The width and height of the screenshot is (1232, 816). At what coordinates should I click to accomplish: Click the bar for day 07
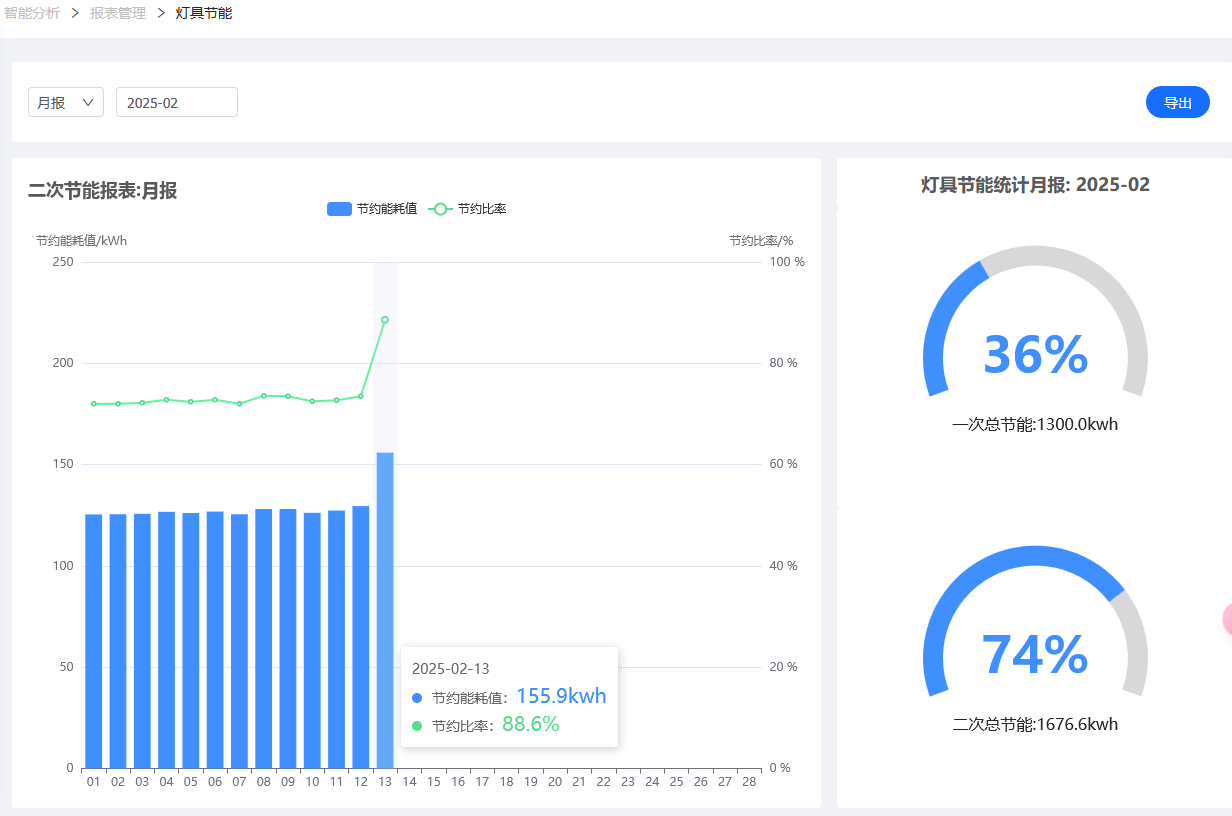coord(239,641)
